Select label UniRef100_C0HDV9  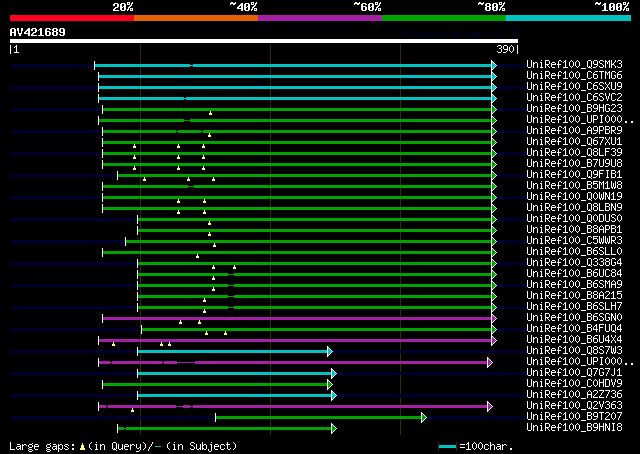[574, 384]
